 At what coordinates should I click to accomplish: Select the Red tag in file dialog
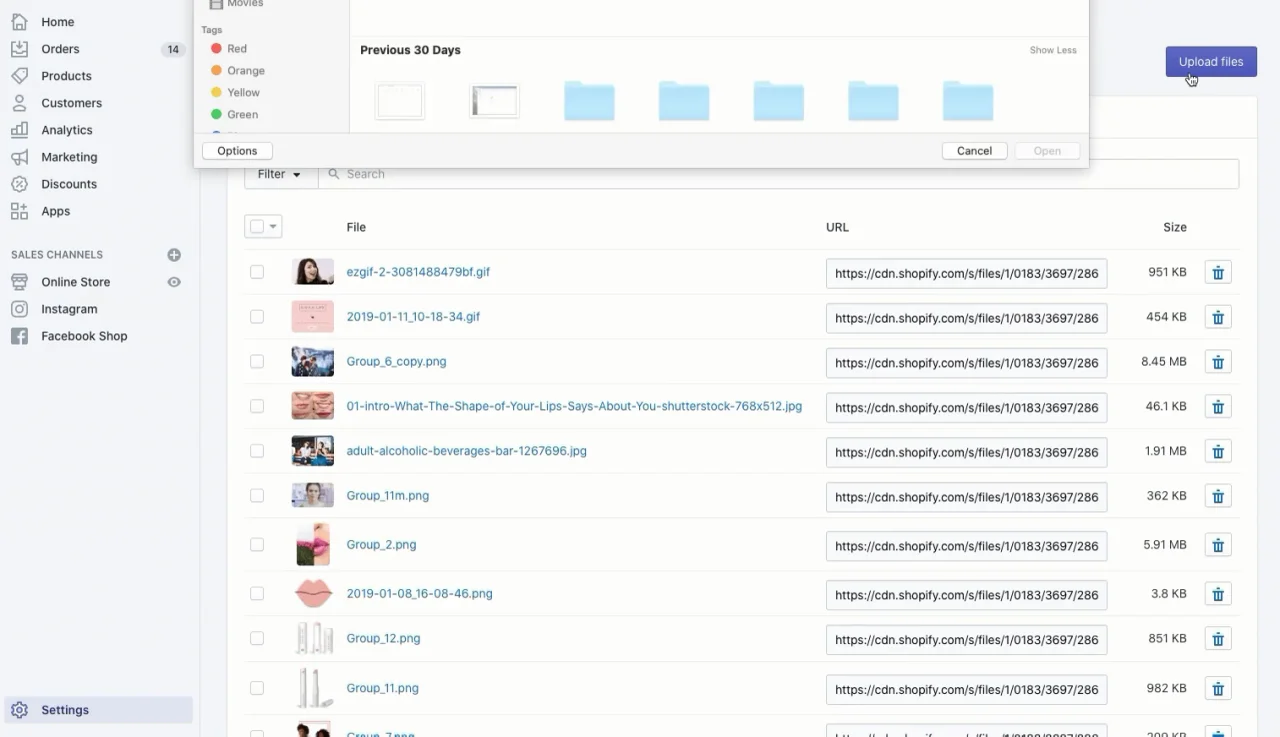tap(230, 48)
